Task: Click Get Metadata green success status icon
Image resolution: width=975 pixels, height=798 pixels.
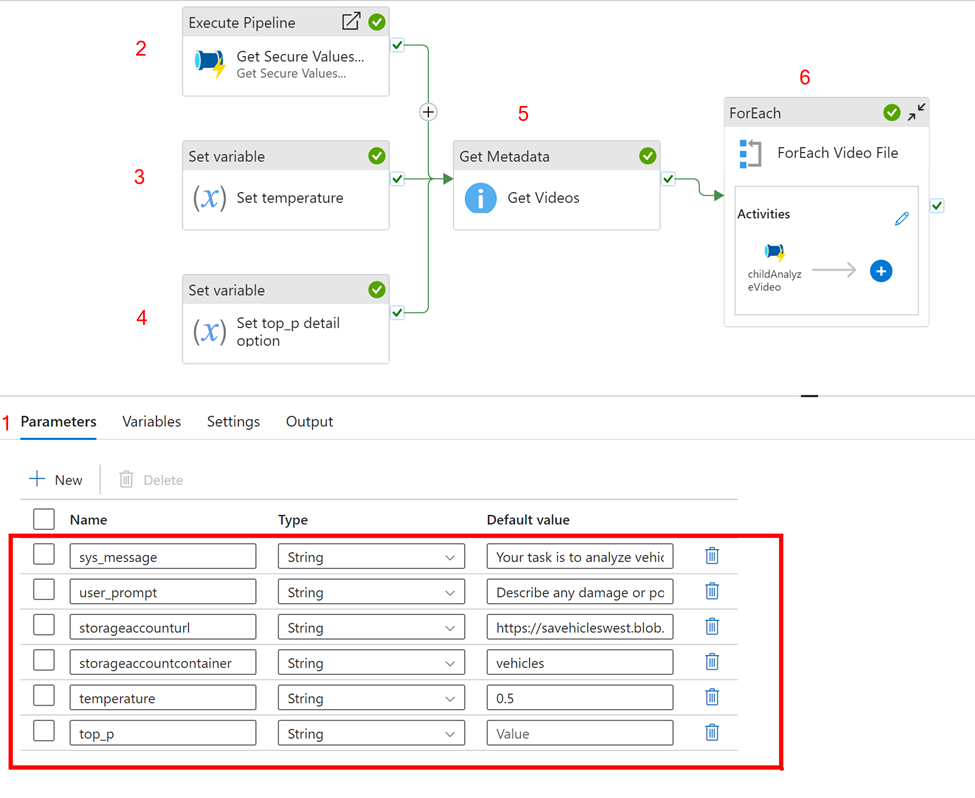Action: [x=648, y=156]
